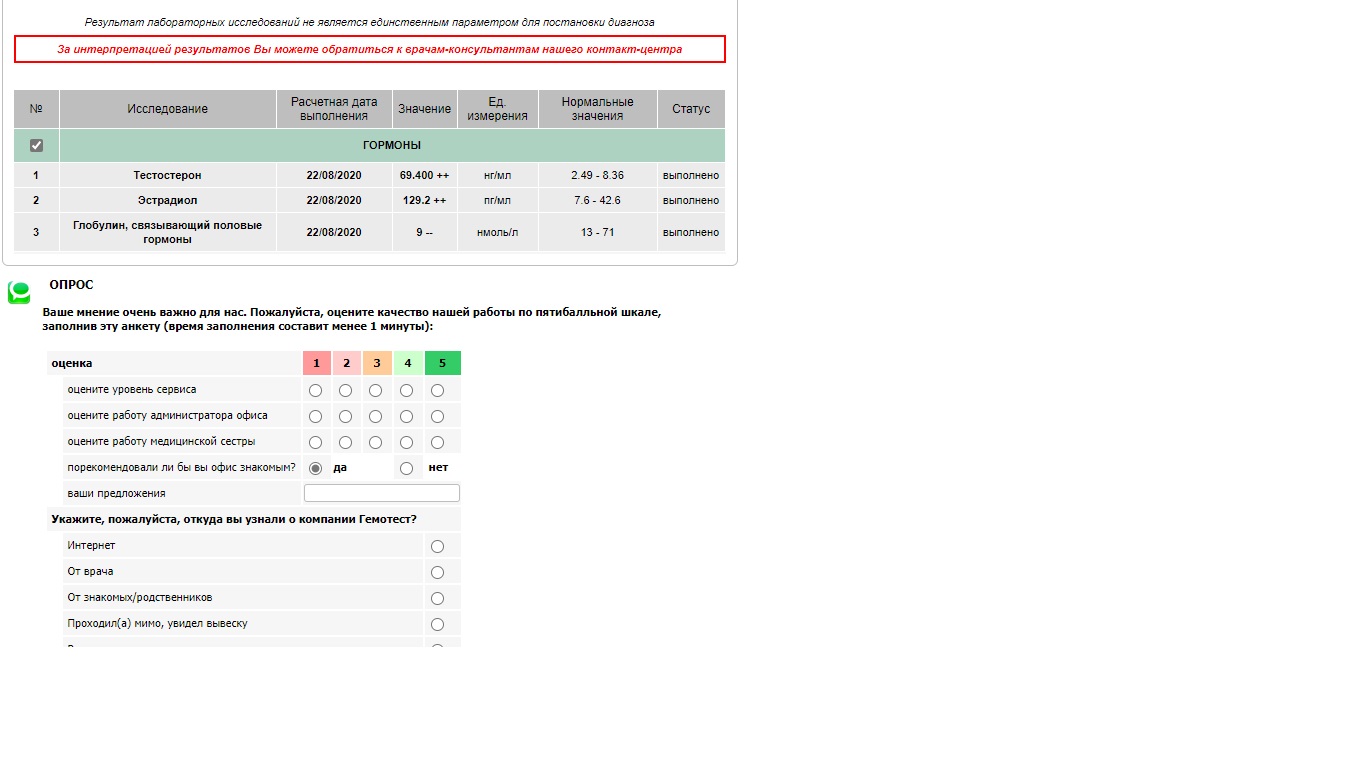Click the 'Статус' column header
Screen dimensions: 1366x768
[x=691, y=109]
